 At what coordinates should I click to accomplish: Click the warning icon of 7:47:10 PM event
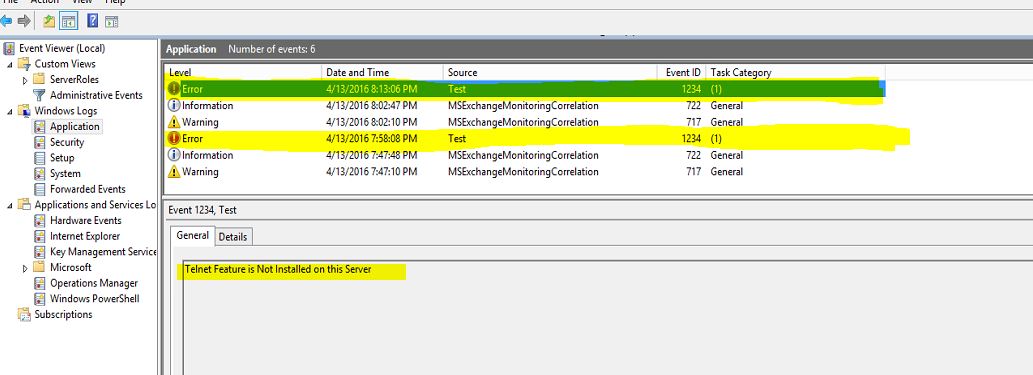pos(175,172)
